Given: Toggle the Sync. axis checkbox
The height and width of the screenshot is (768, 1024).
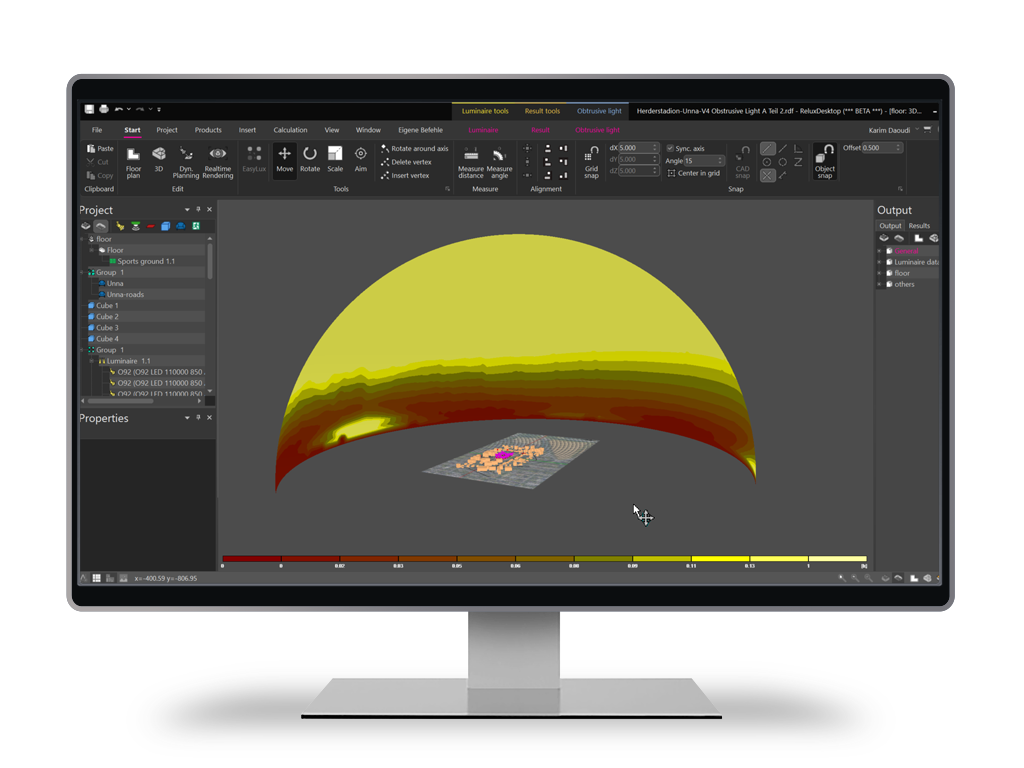Looking at the screenshot, I should point(670,148).
